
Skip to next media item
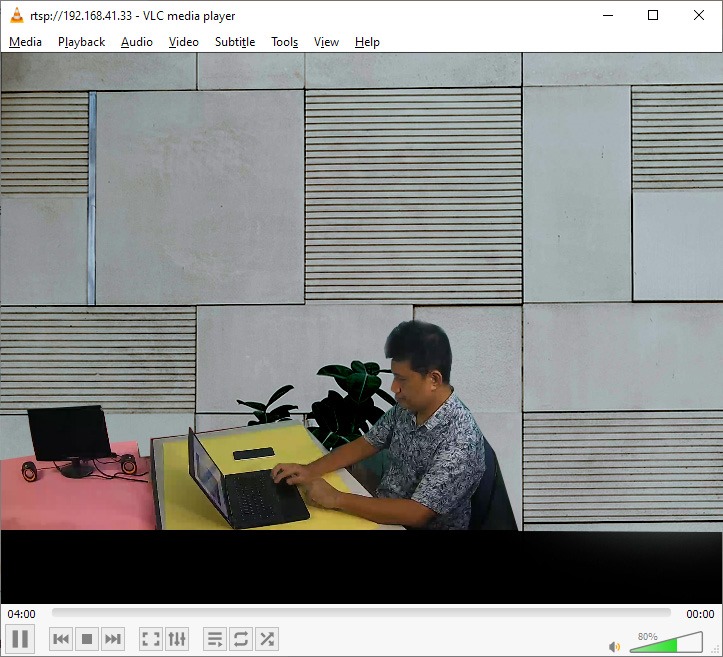pyautogui.click(x=113, y=639)
